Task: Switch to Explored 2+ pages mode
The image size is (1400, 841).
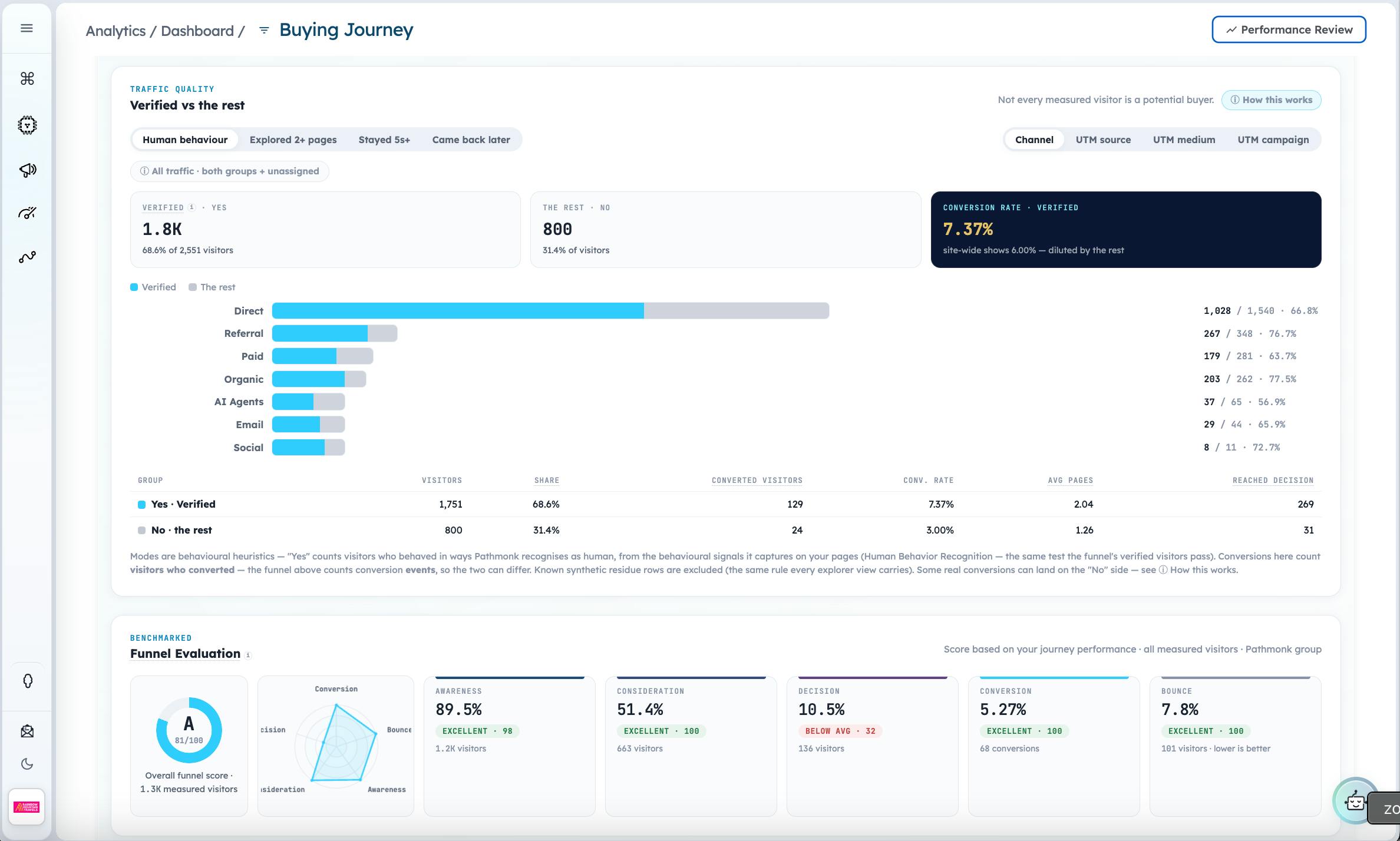Action: coord(293,140)
